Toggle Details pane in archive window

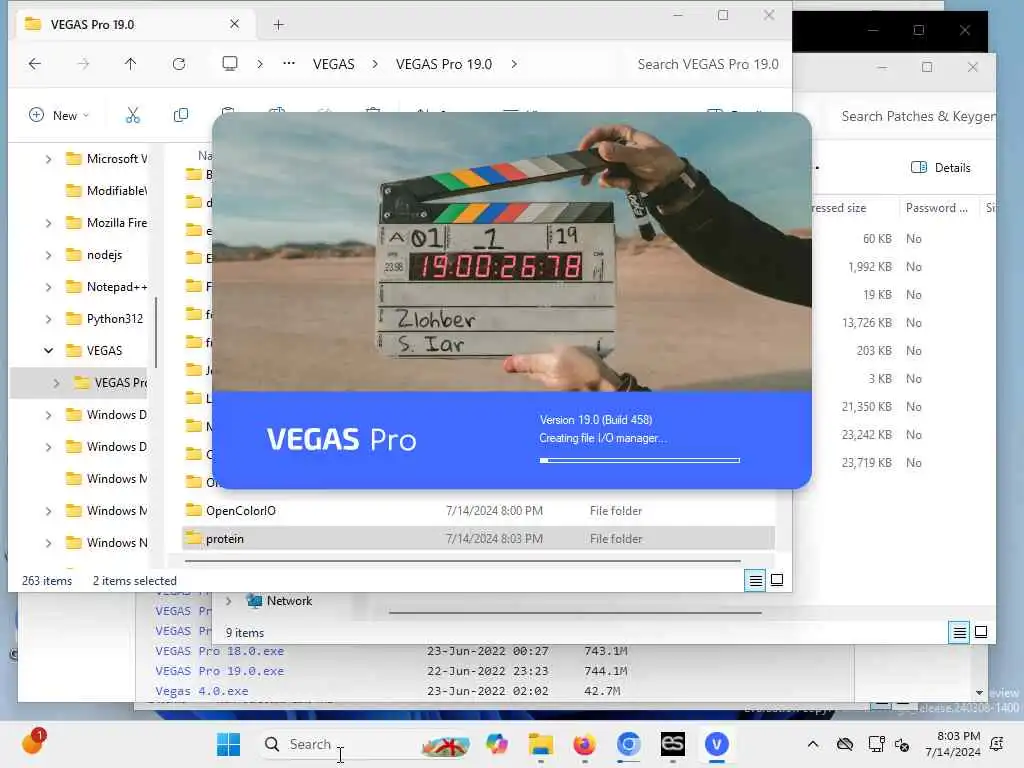(941, 168)
